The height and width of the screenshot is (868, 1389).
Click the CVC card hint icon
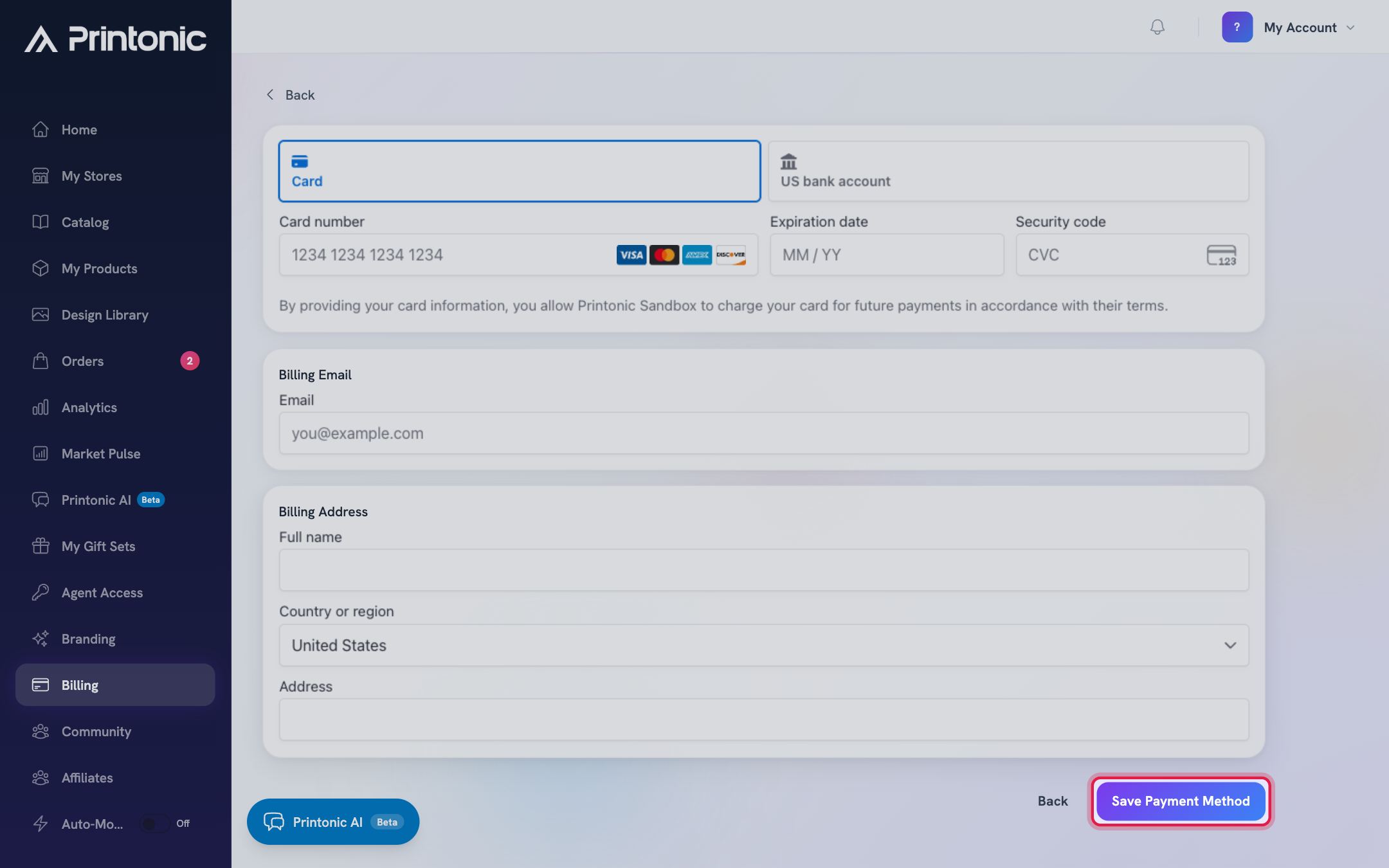1221,255
